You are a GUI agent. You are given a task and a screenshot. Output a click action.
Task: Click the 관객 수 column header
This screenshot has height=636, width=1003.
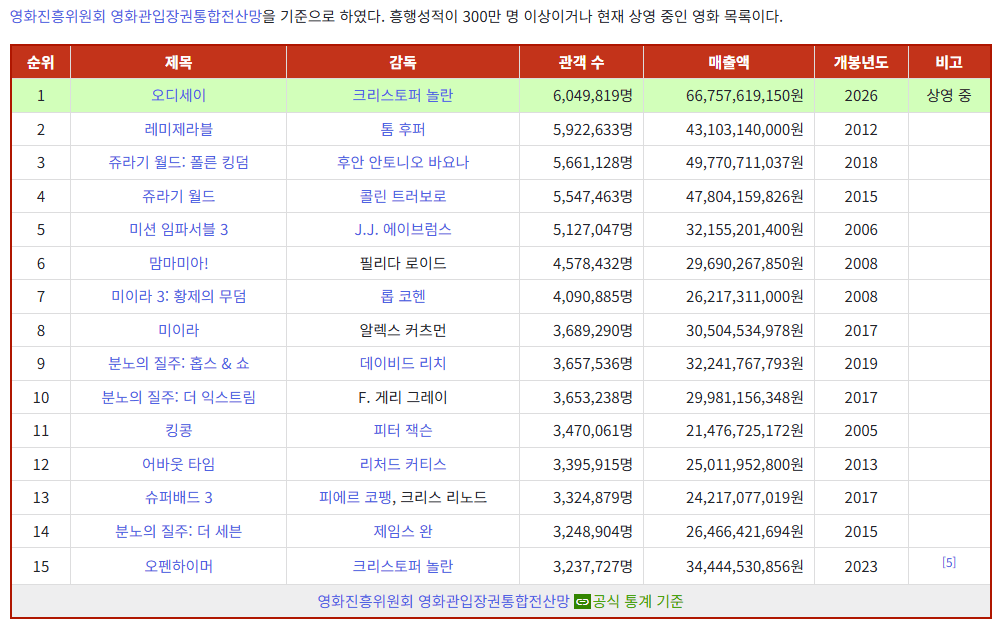pyautogui.click(x=581, y=62)
